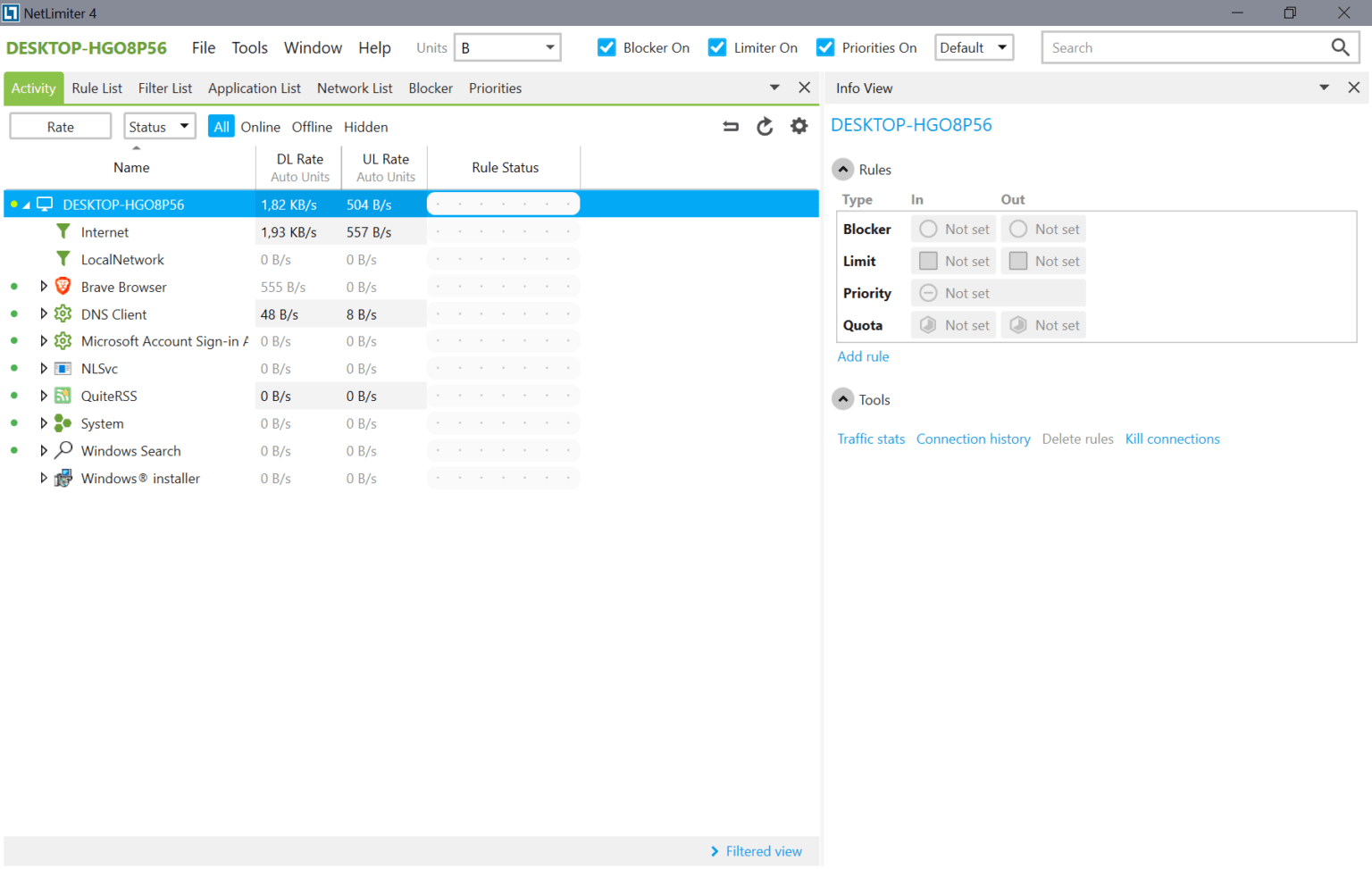This screenshot has width=1372, height=869.
Task: Open Activity view settings gear
Action: coord(799,126)
